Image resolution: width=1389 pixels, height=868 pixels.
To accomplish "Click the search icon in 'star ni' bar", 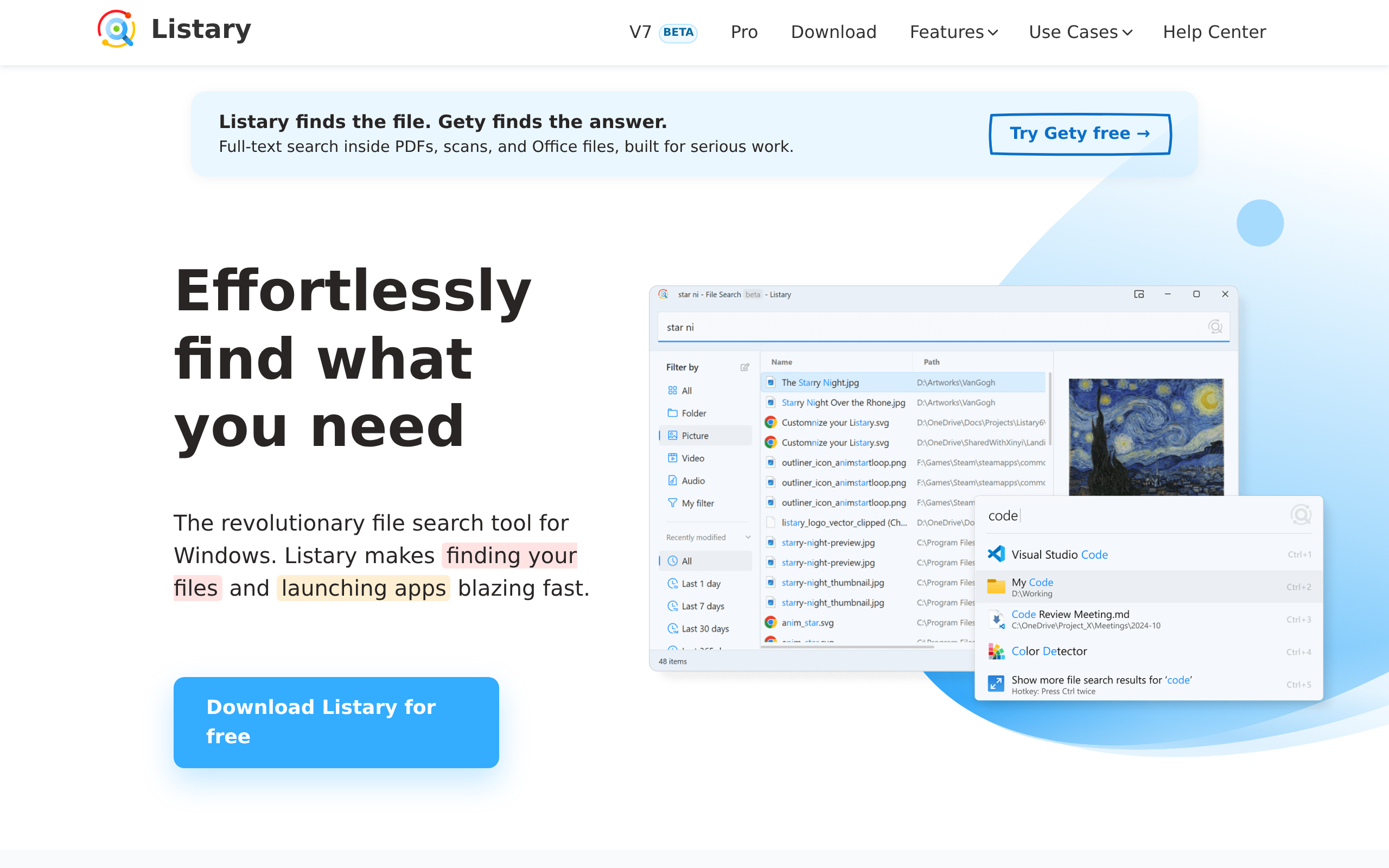I will click(x=1215, y=327).
